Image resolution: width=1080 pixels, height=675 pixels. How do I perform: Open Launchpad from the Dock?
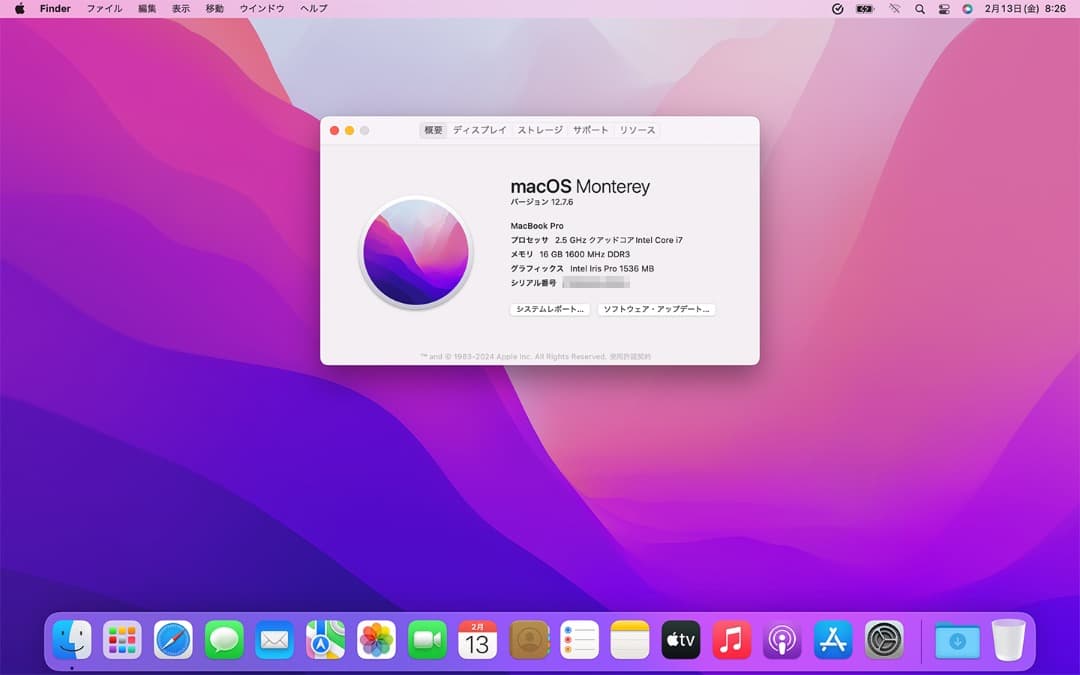(x=122, y=640)
